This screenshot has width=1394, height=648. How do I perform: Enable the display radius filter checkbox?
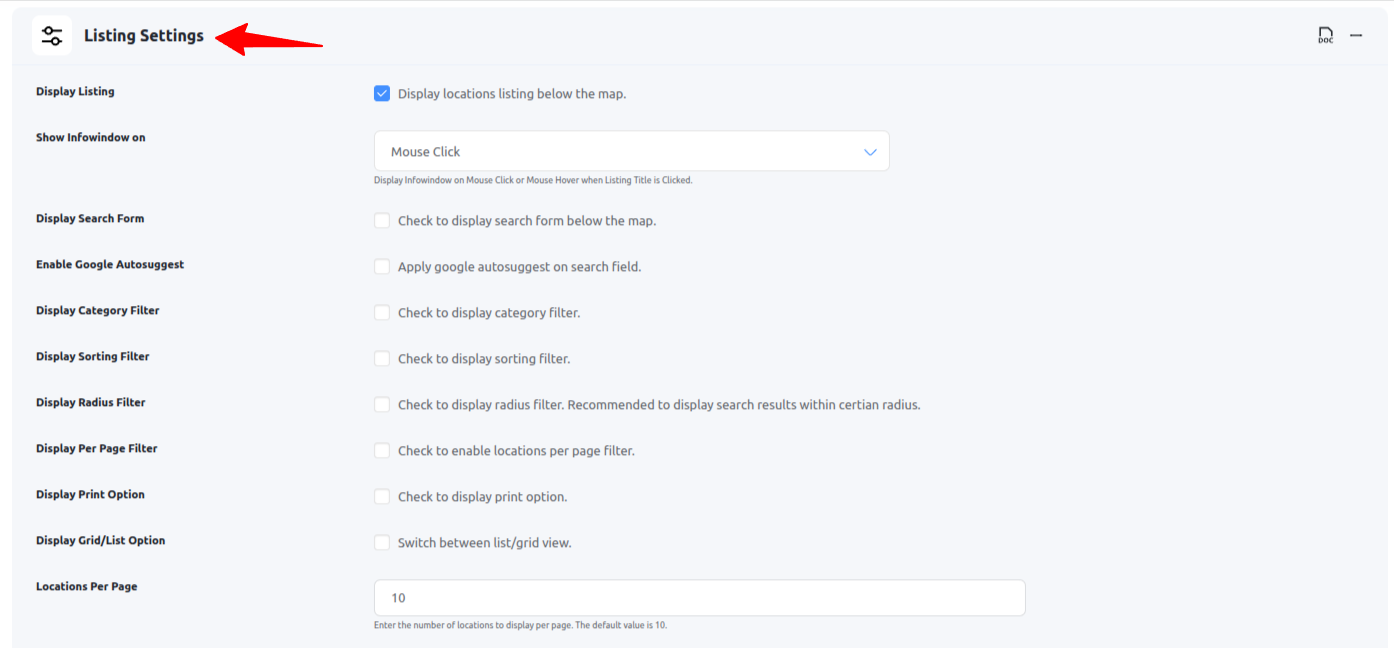click(382, 405)
